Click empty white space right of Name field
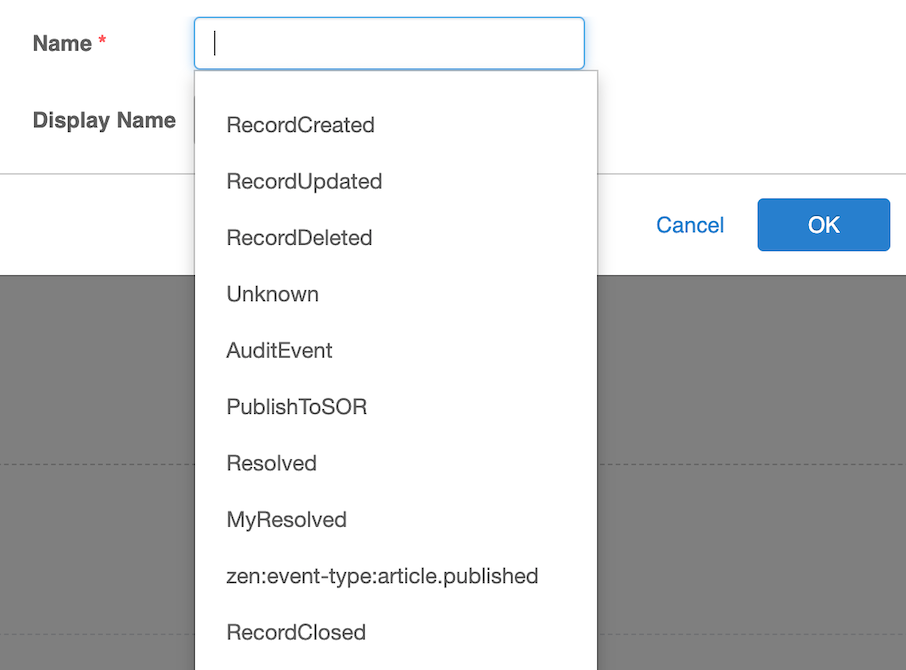 click(745, 43)
